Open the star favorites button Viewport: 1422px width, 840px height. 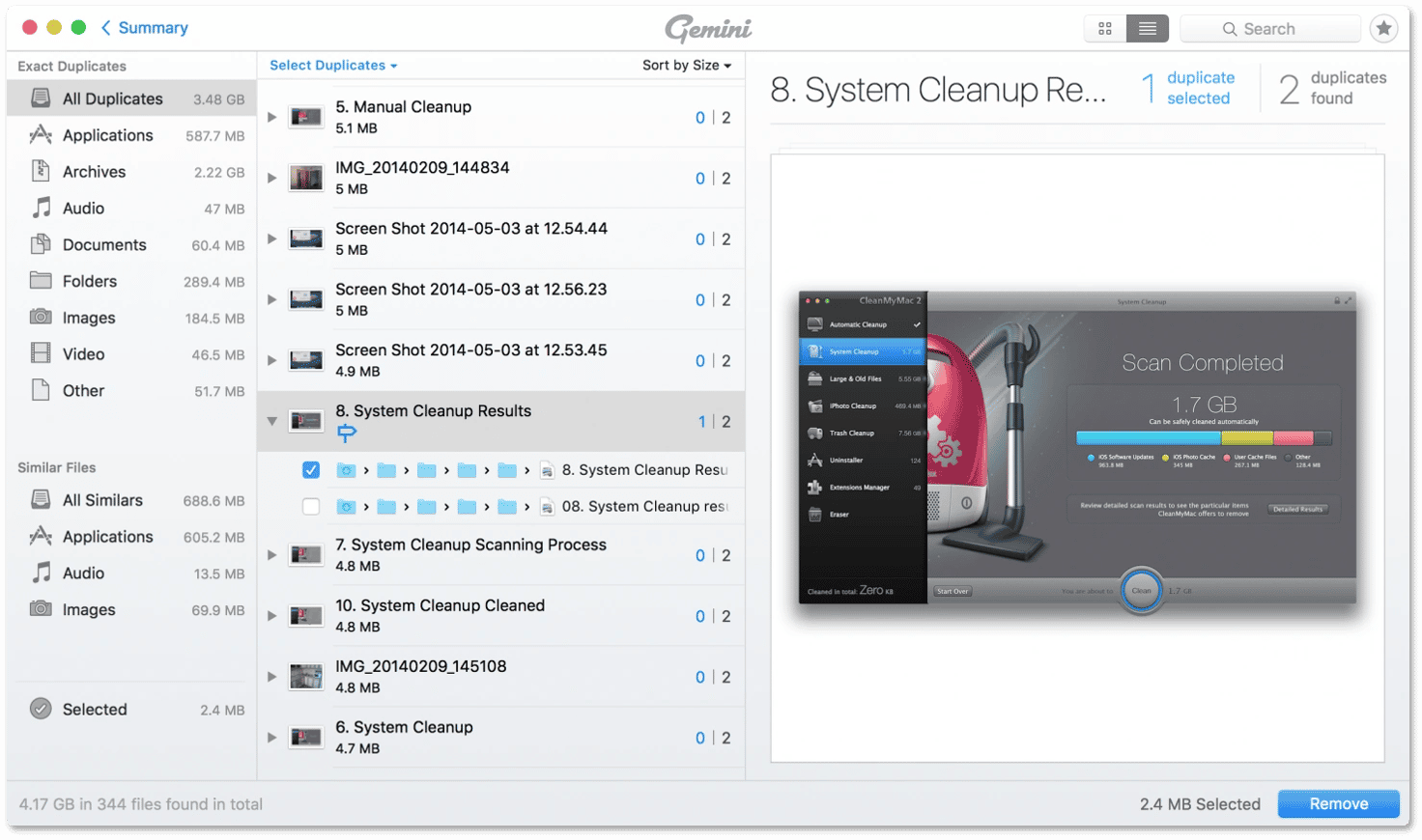[1384, 29]
